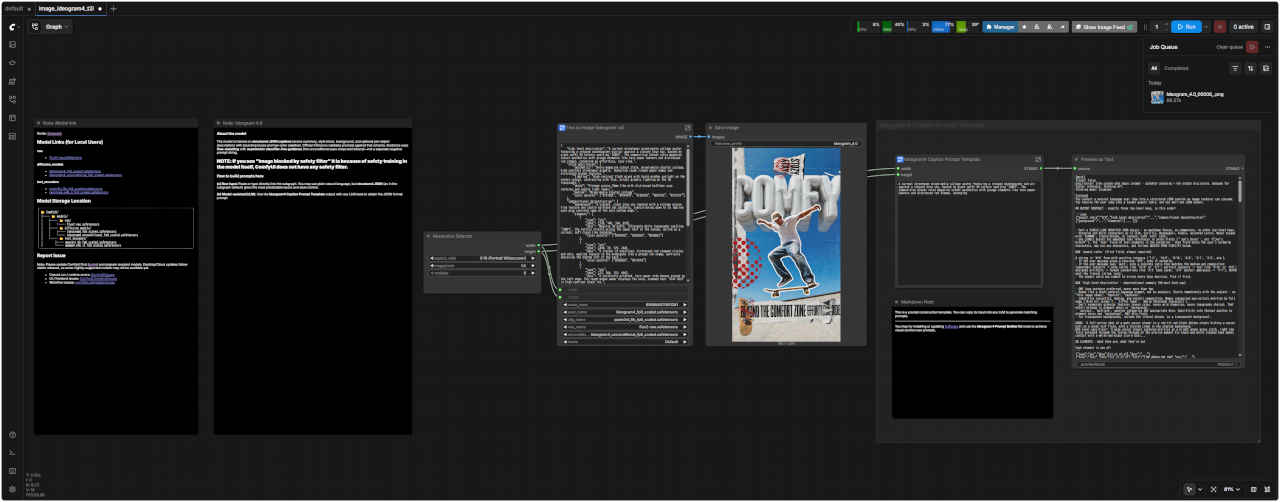Click the 0 active jobs button
Screen dimensions: 1280x502
(1243, 27)
